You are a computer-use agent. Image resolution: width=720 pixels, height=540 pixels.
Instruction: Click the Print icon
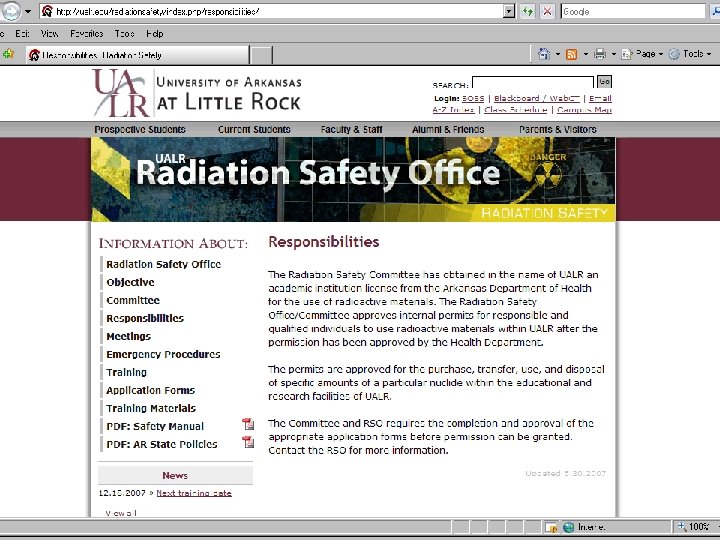tap(600, 54)
